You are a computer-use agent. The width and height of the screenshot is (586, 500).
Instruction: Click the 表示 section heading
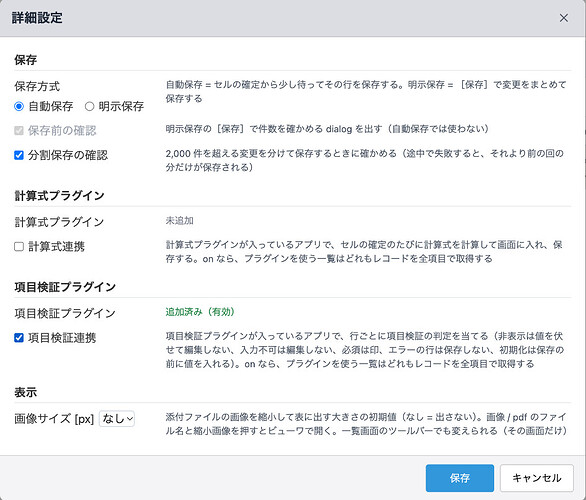tap(25, 392)
